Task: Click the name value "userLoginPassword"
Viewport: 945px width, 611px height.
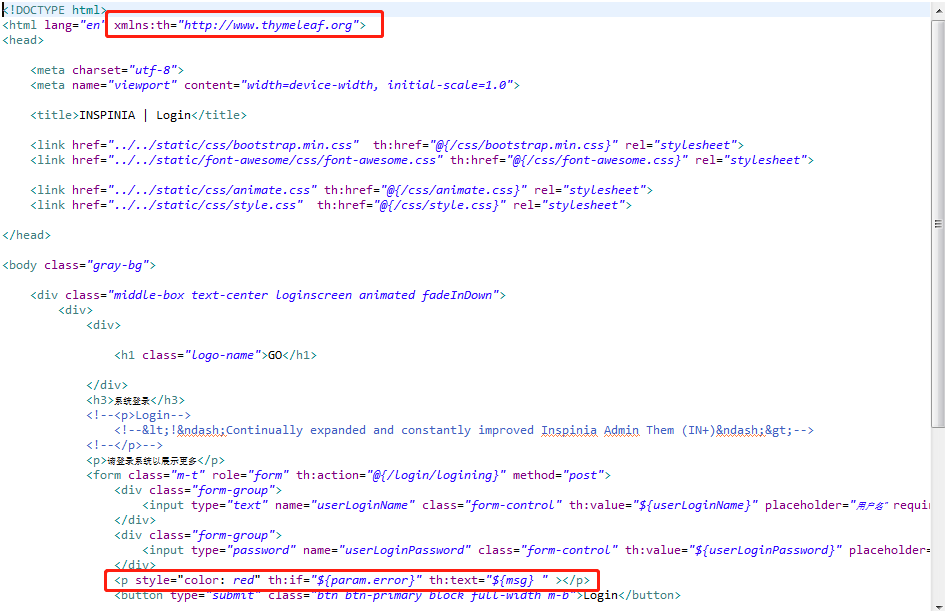Action: pos(404,550)
